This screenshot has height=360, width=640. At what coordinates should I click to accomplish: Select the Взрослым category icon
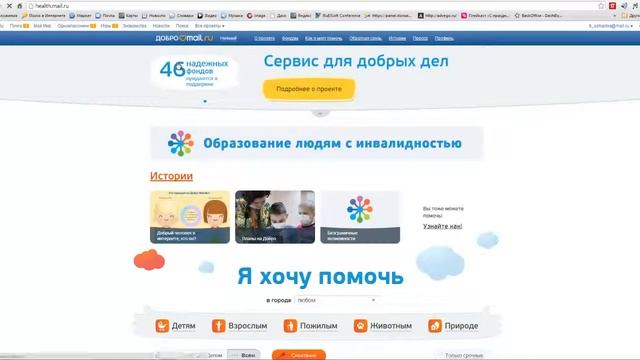pyautogui.click(x=218, y=326)
